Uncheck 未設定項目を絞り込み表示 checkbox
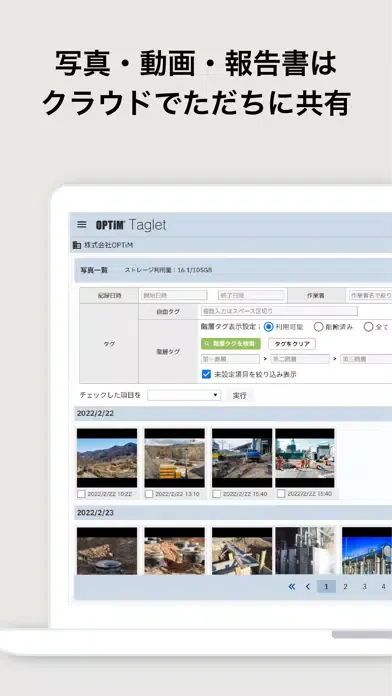The height and width of the screenshot is (696, 392). [206, 374]
